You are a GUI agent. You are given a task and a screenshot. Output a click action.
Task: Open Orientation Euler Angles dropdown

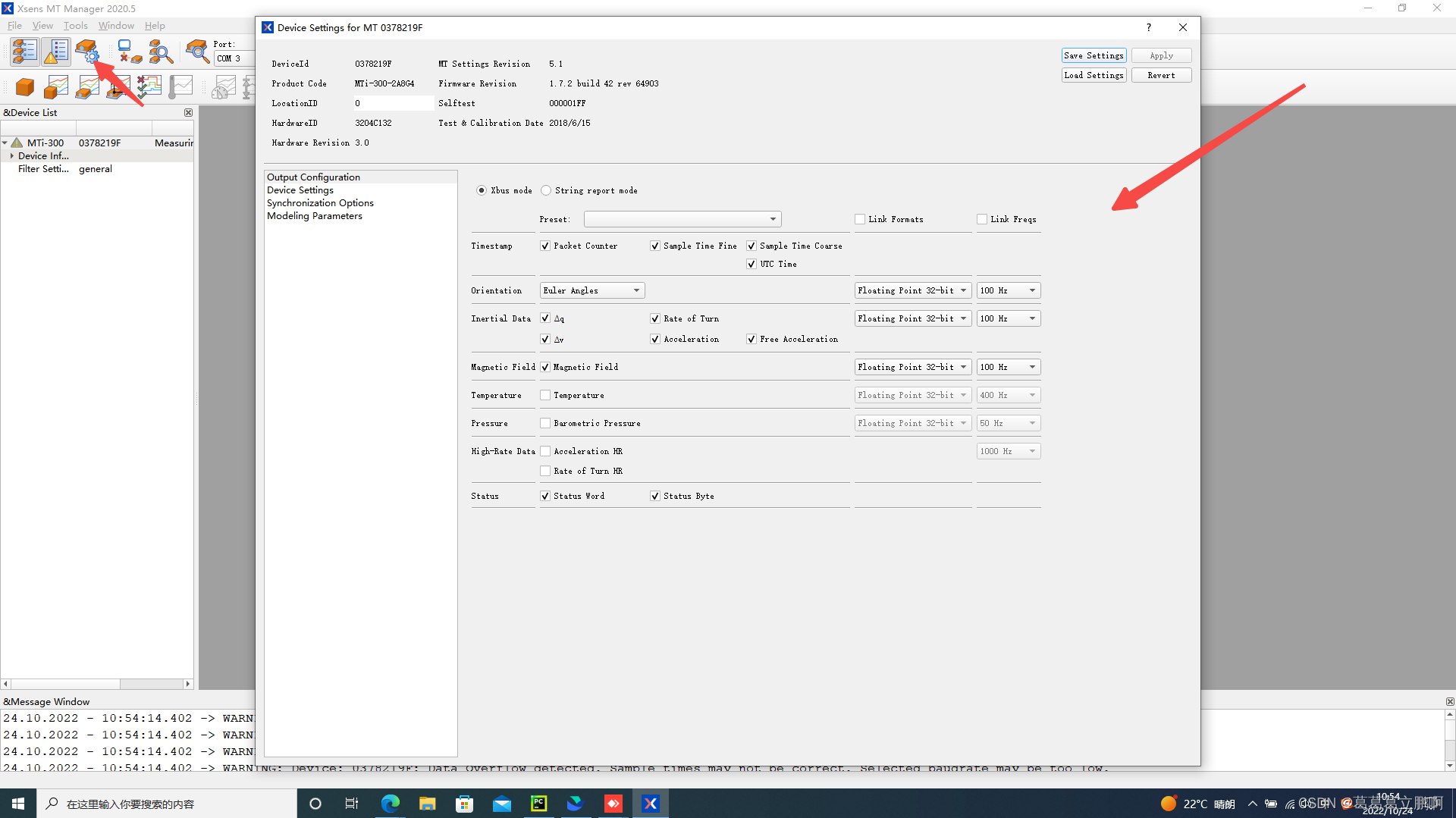tap(592, 290)
